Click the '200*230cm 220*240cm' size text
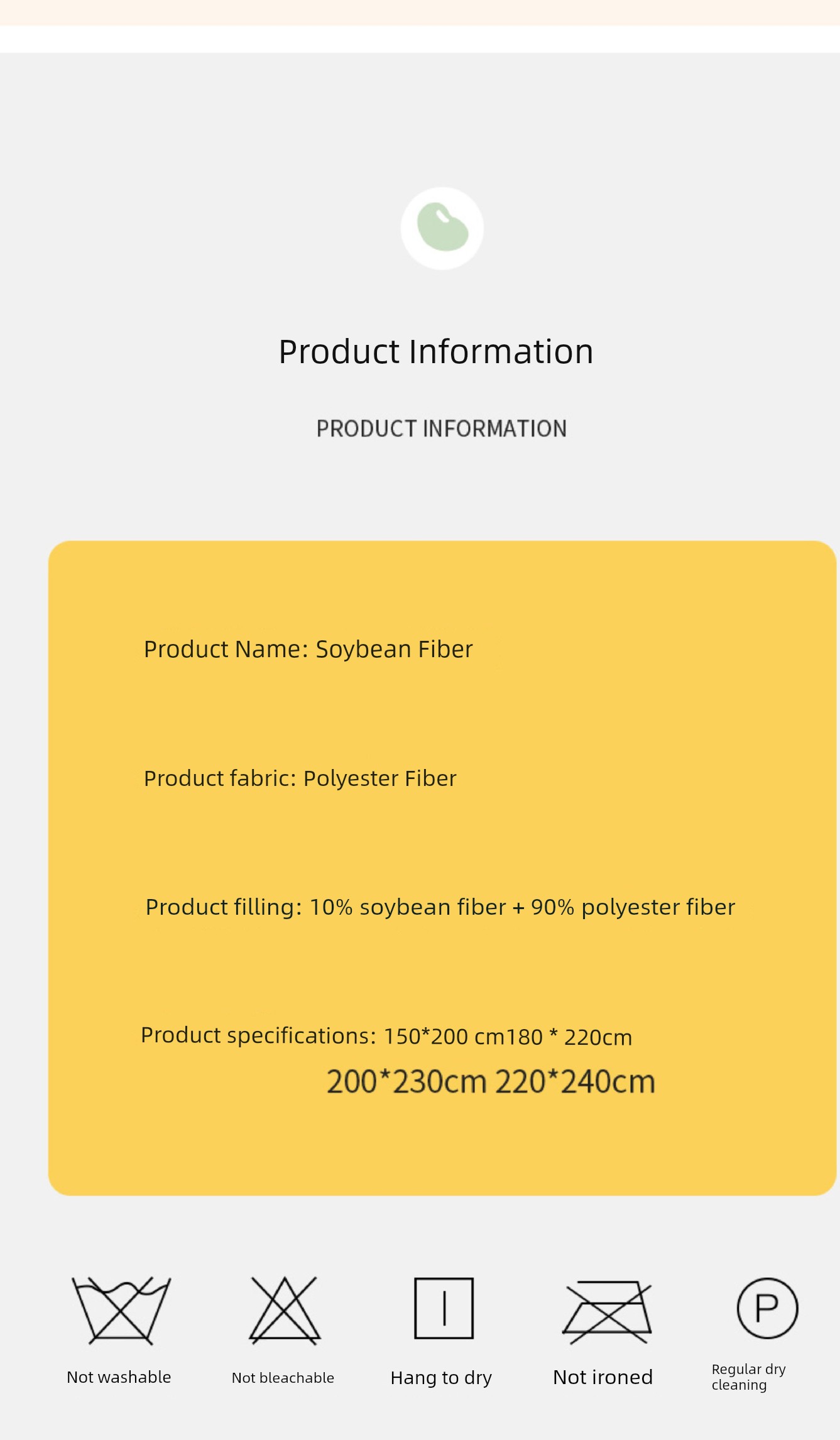840x1440 pixels. [x=491, y=1082]
